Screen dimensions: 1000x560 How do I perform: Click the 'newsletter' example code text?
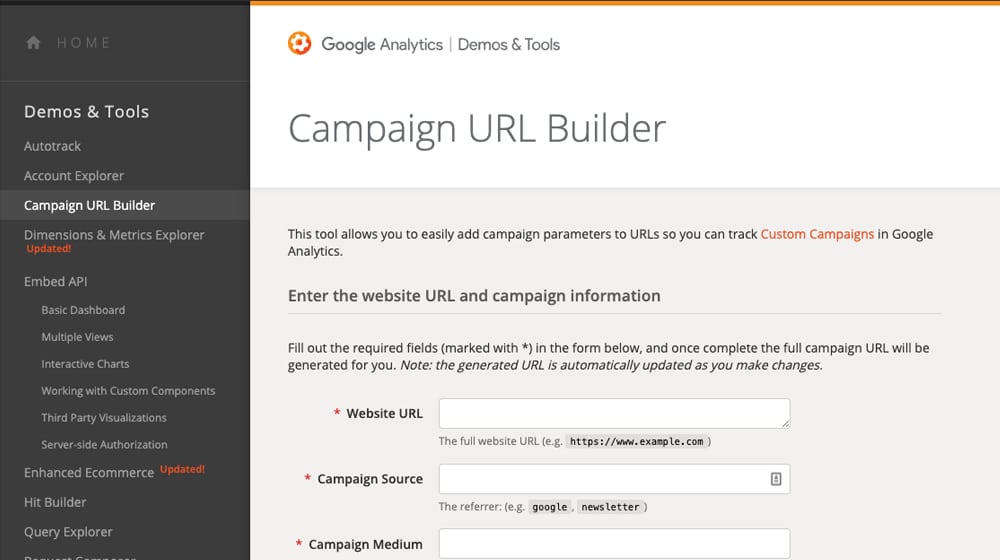(610, 507)
